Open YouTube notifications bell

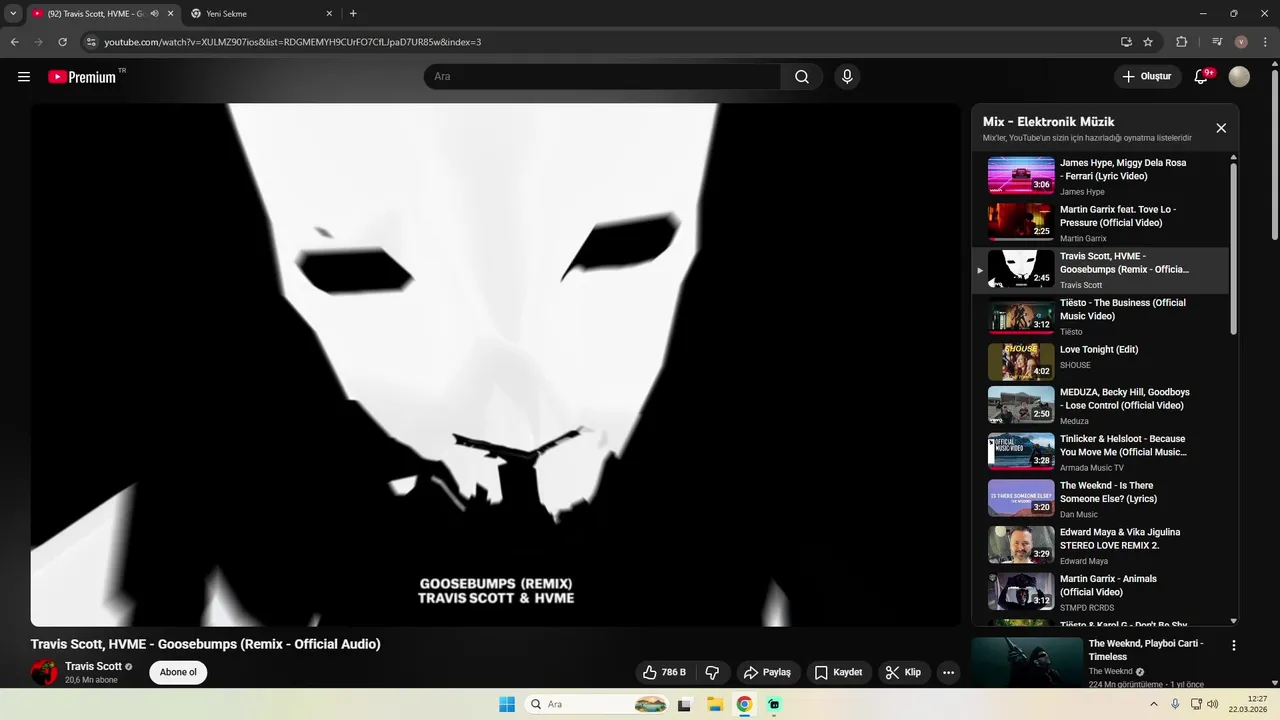click(x=1202, y=77)
